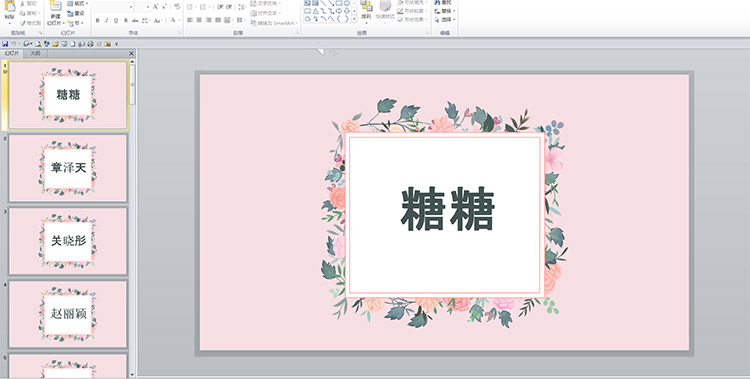750x379 pixels.
Task: Open the Arrange (排列) menu
Action: click(366, 11)
